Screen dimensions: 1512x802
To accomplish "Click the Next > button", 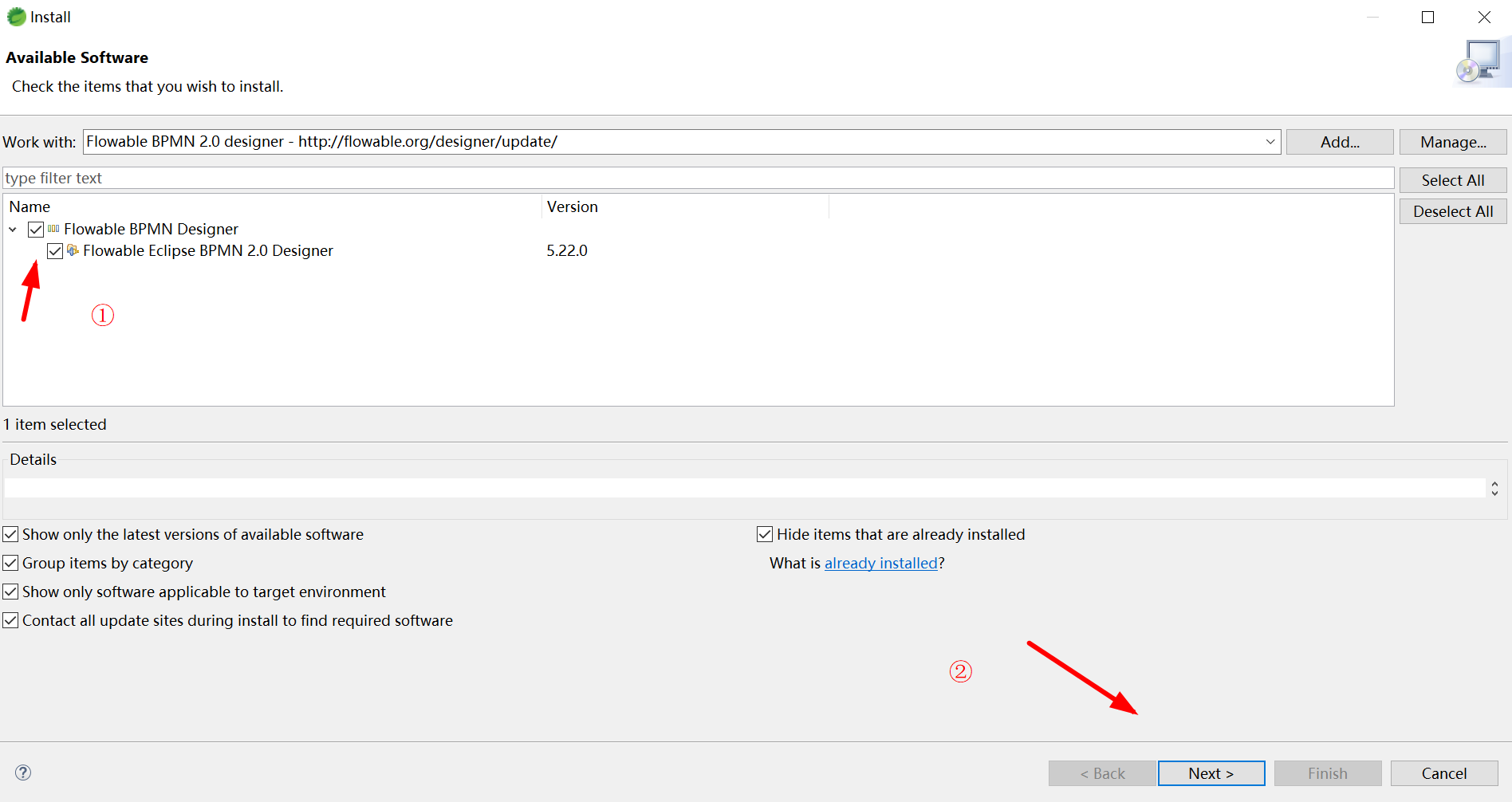I will (x=1211, y=773).
